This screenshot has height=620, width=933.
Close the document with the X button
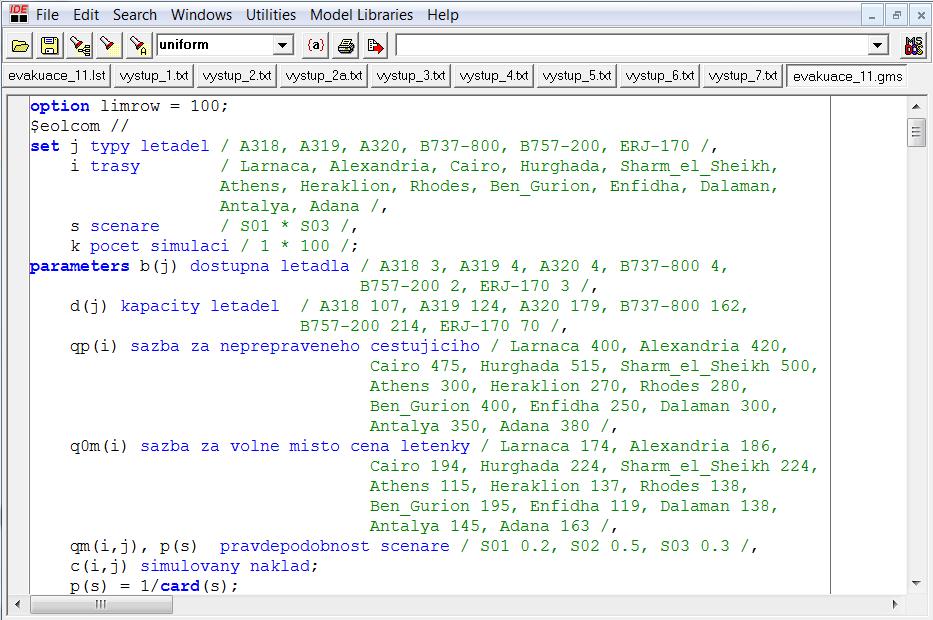tap(921, 15)
